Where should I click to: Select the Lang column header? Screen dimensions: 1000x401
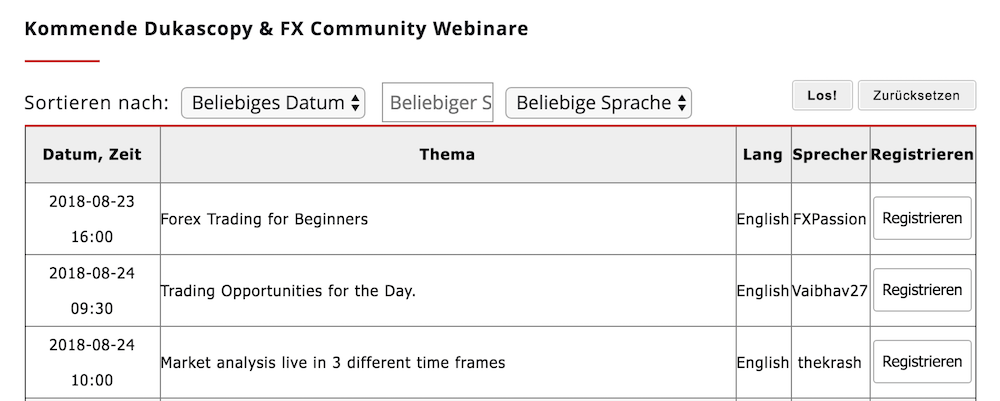click(x=763, y=155)
